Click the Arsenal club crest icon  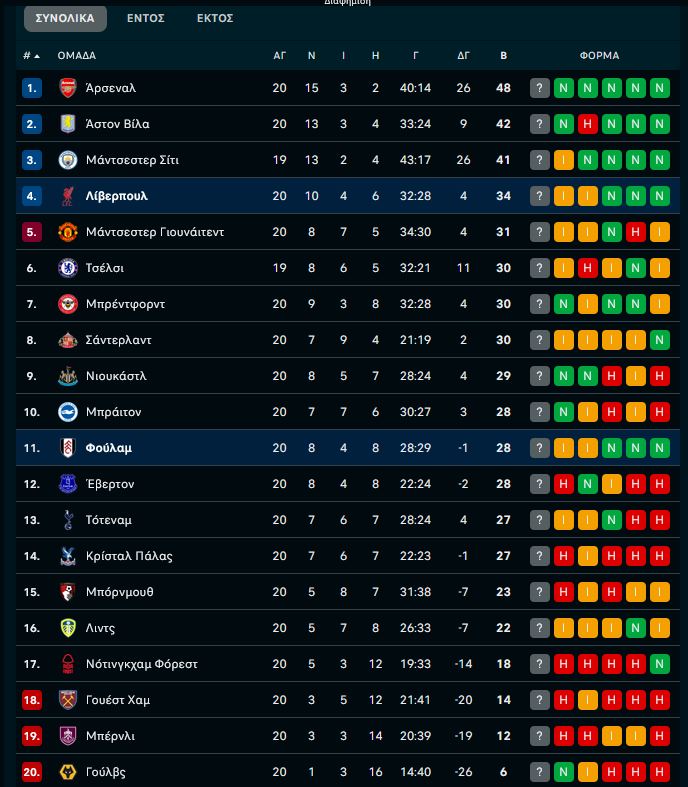click(68, 88)
